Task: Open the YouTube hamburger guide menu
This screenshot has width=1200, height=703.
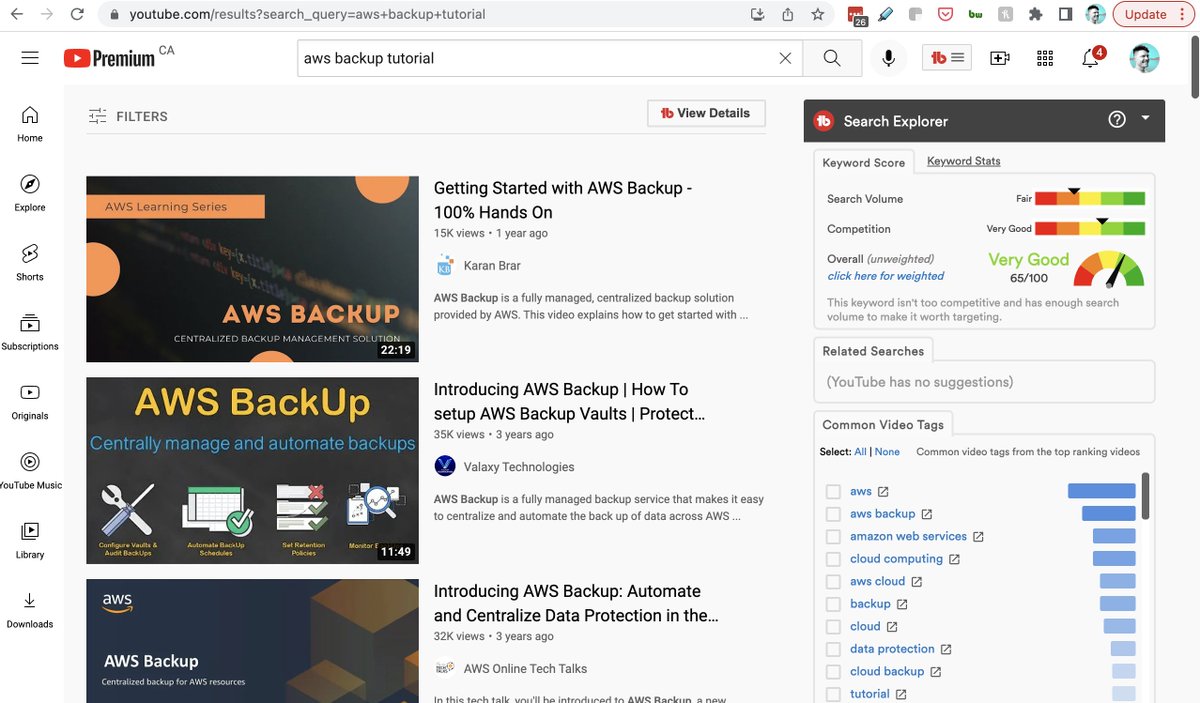Action: pos(30,58)
